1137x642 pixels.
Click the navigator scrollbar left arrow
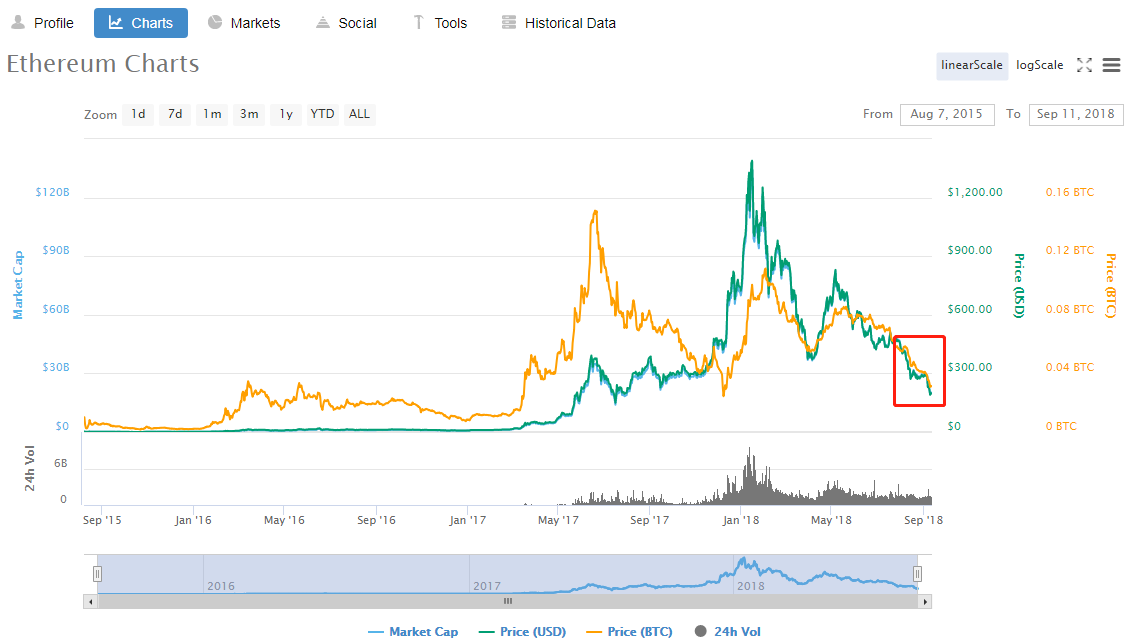point(90,601)
